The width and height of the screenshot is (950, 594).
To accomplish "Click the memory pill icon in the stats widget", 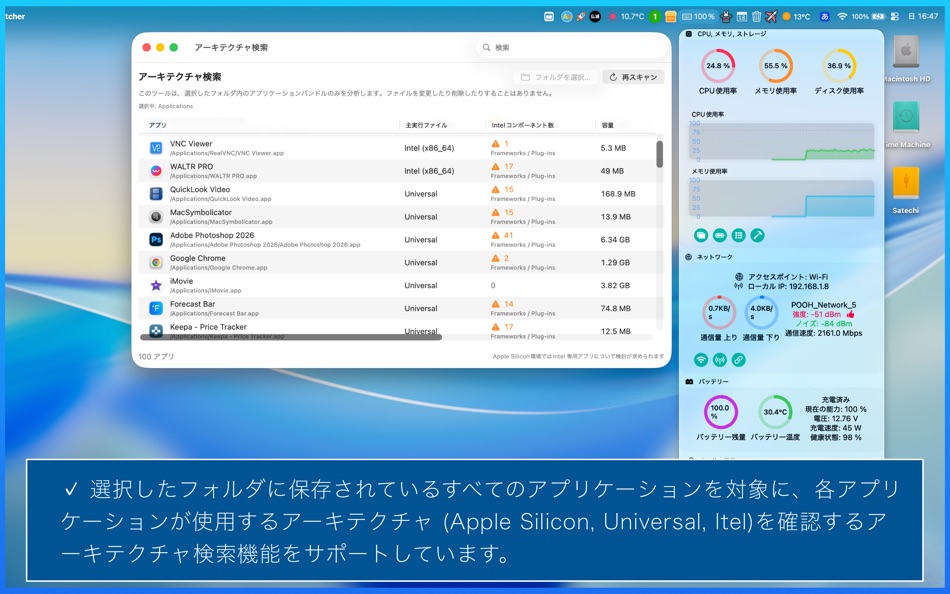I will point(718,236).
